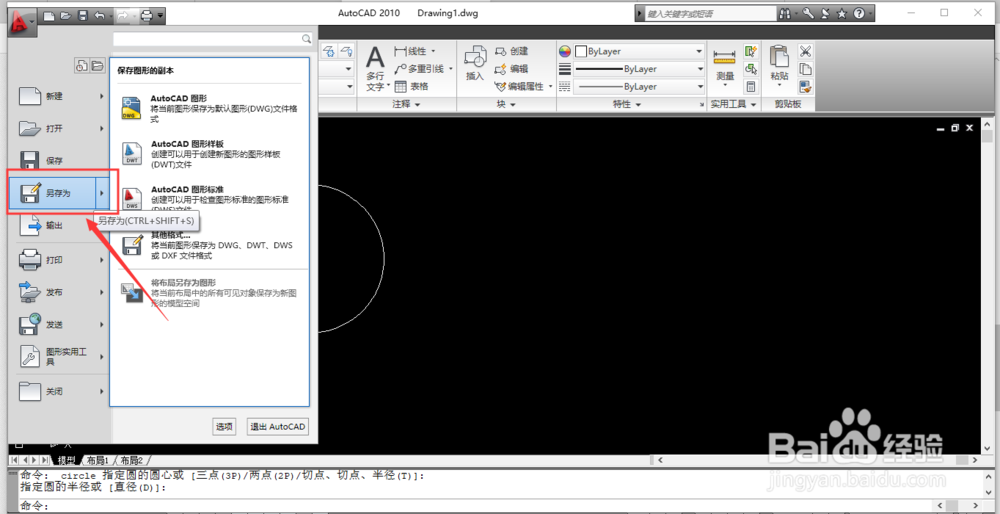Expand the 特性 properties panel
1000x514 pixels.
tap(626, 104)
